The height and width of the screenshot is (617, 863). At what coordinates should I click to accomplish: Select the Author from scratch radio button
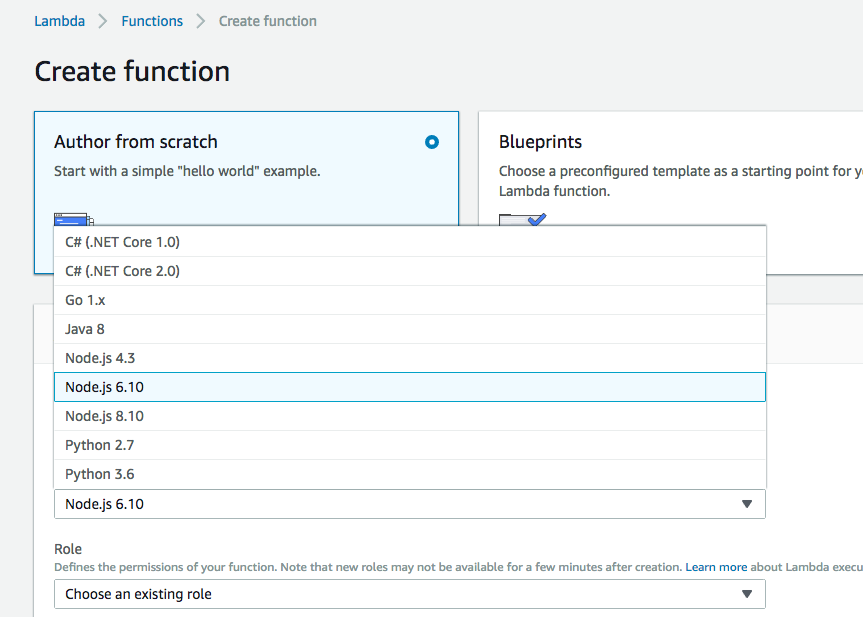(x=432, y=142)
